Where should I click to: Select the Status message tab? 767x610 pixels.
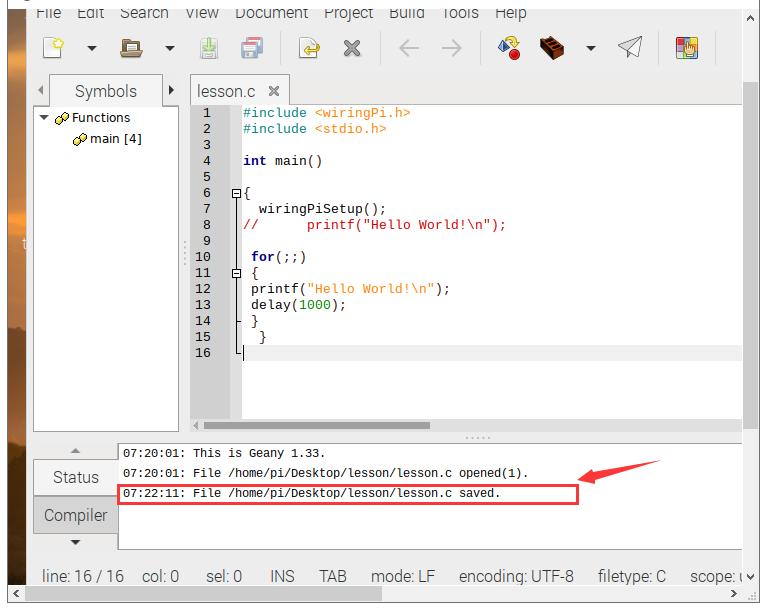pos(76,477)
